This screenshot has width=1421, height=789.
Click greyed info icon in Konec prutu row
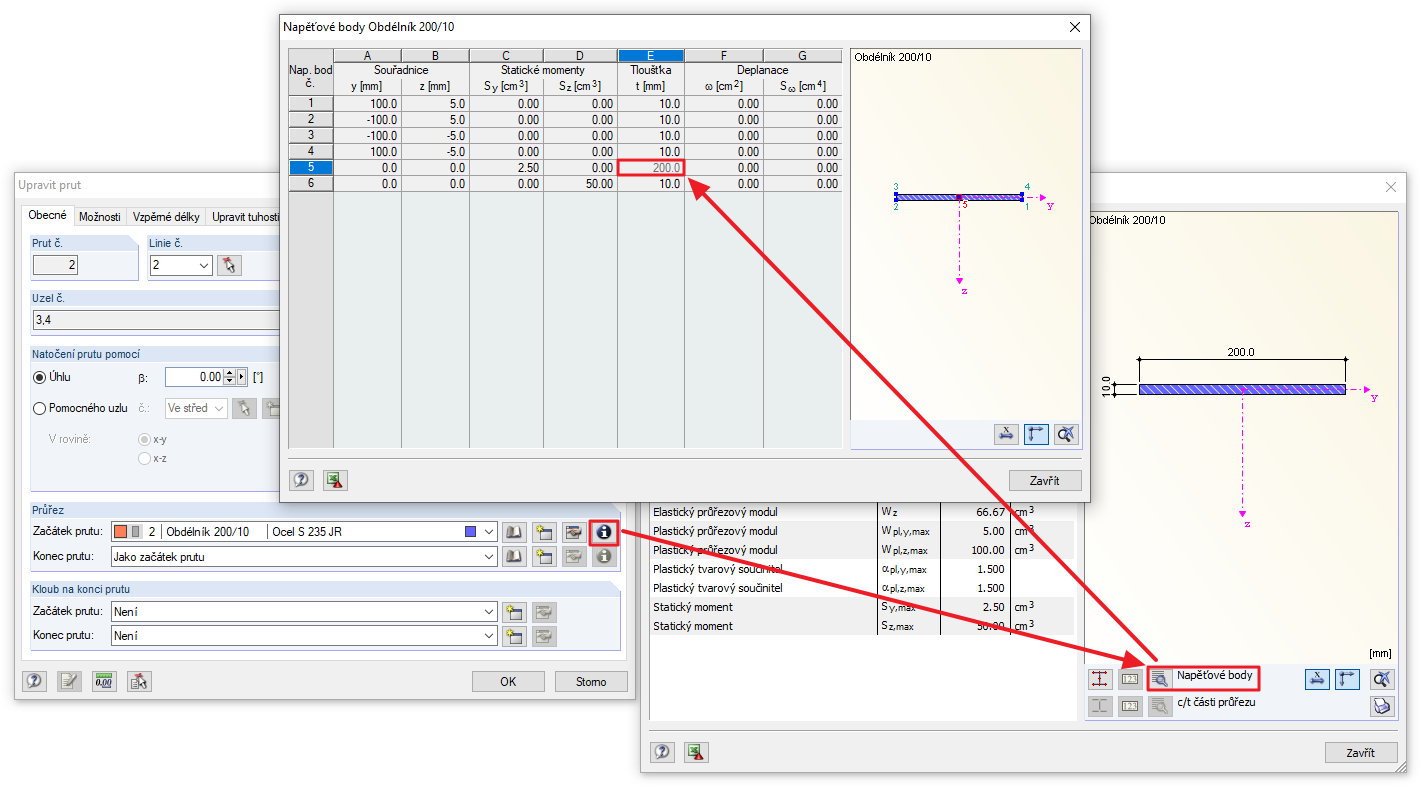[x=603, y=557]
